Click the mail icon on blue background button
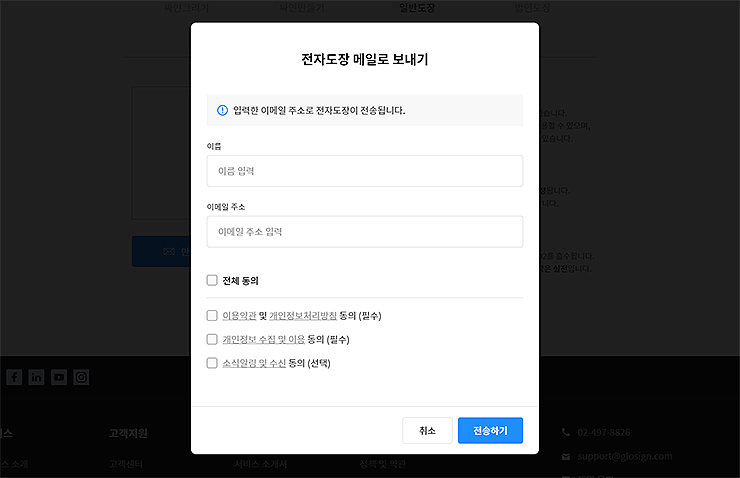The height and width of the screenshot is (478, 740). pyautogui.click(x=169, y=252)
